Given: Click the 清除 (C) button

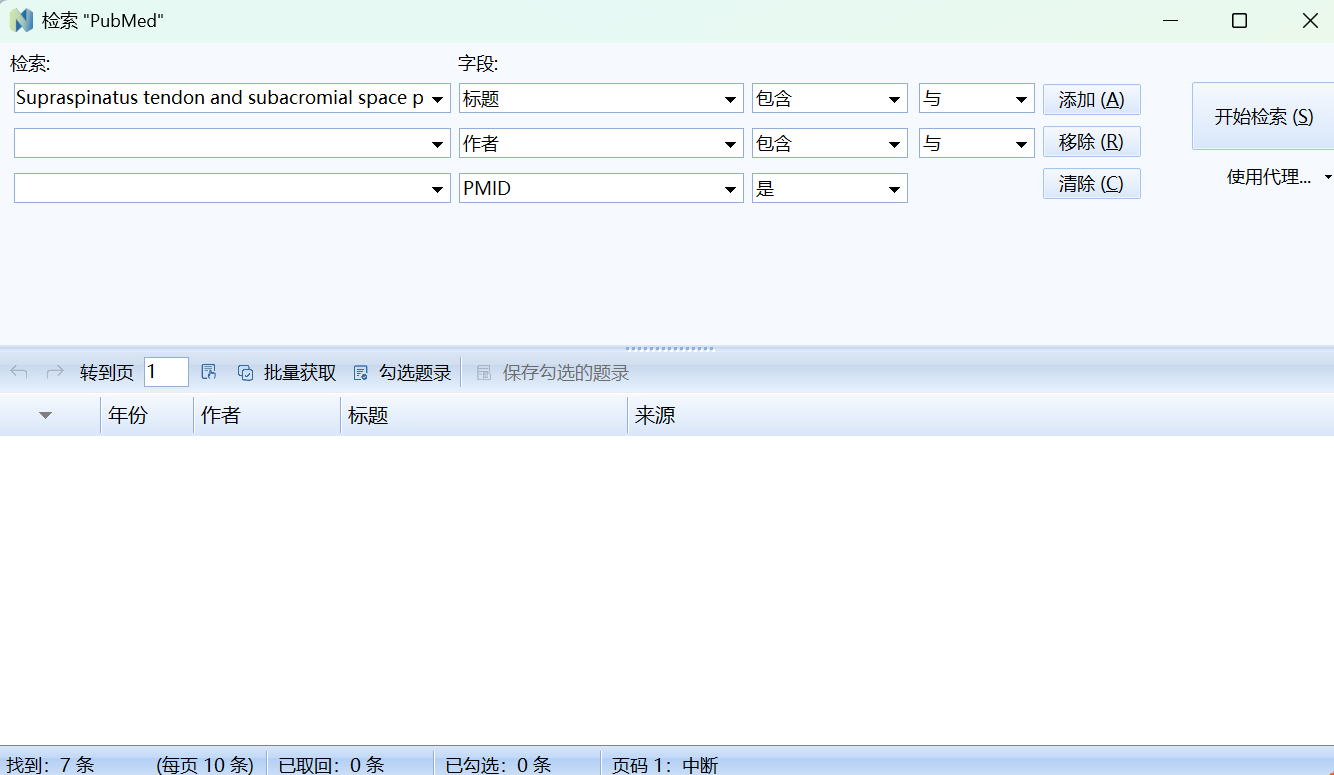Looking at the screenshot, I should (x=1092, y=184).
